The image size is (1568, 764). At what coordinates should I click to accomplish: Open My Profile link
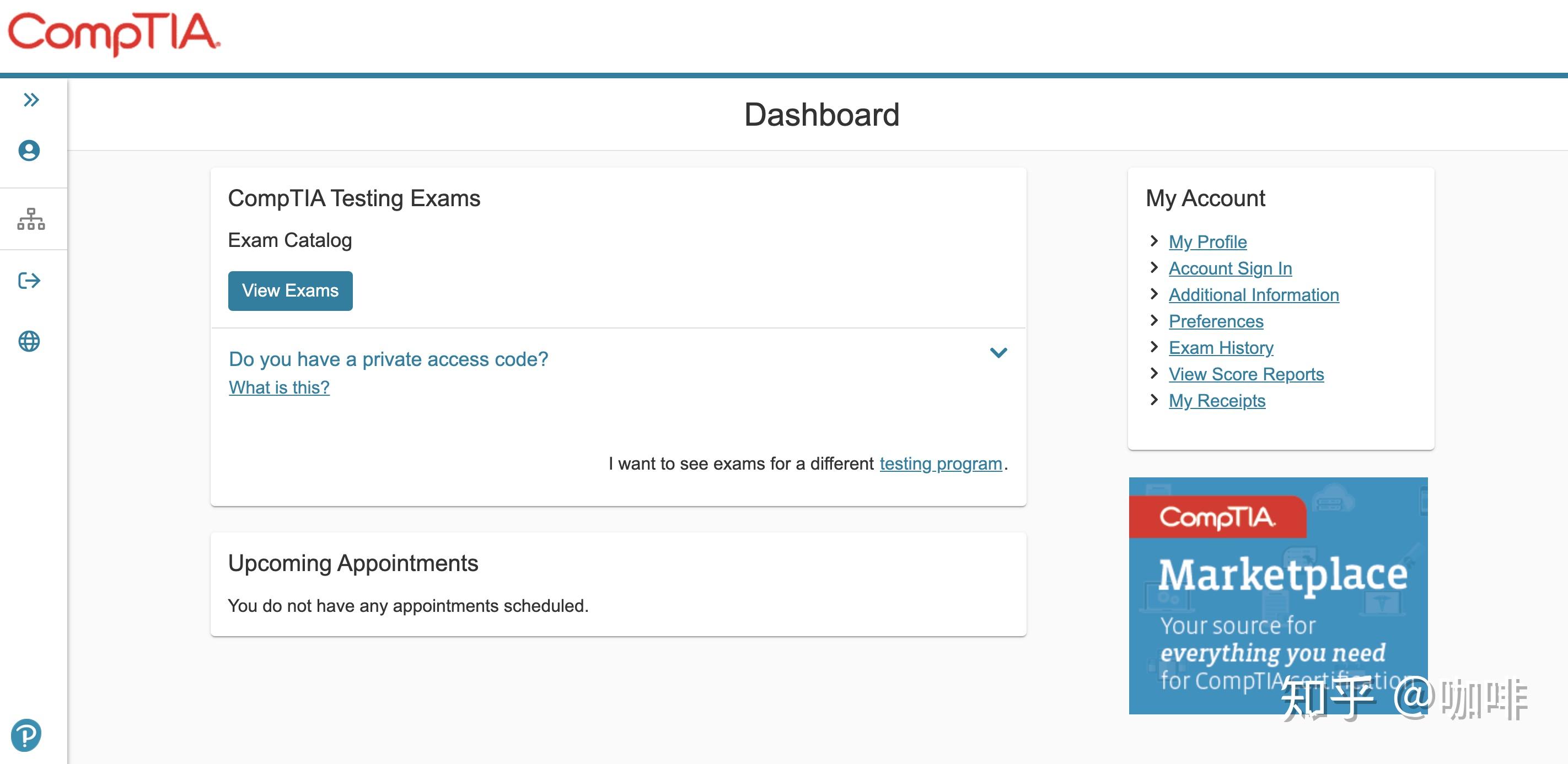(1207, 243)
